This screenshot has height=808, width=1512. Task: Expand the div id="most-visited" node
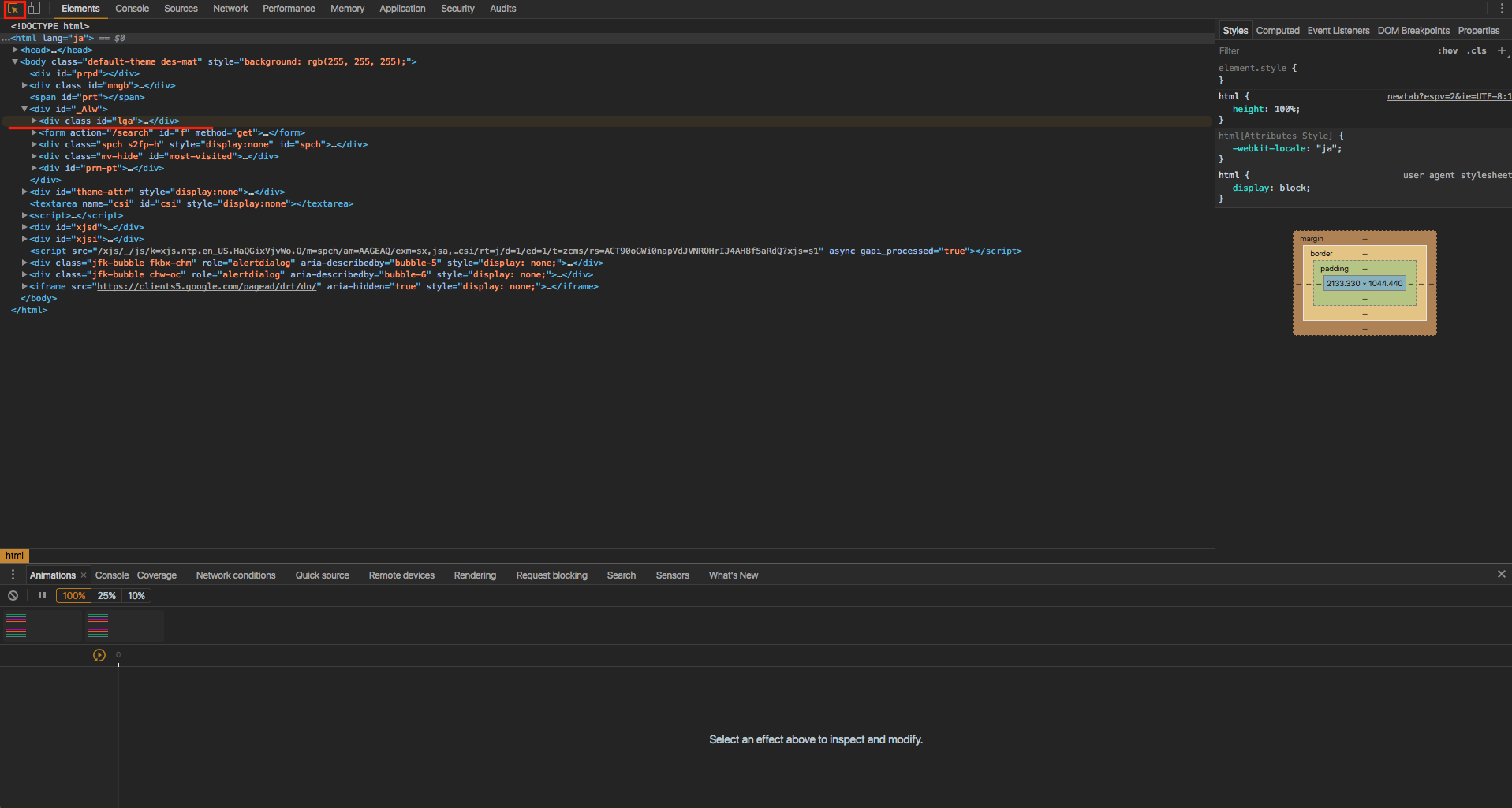click(34, 156)
